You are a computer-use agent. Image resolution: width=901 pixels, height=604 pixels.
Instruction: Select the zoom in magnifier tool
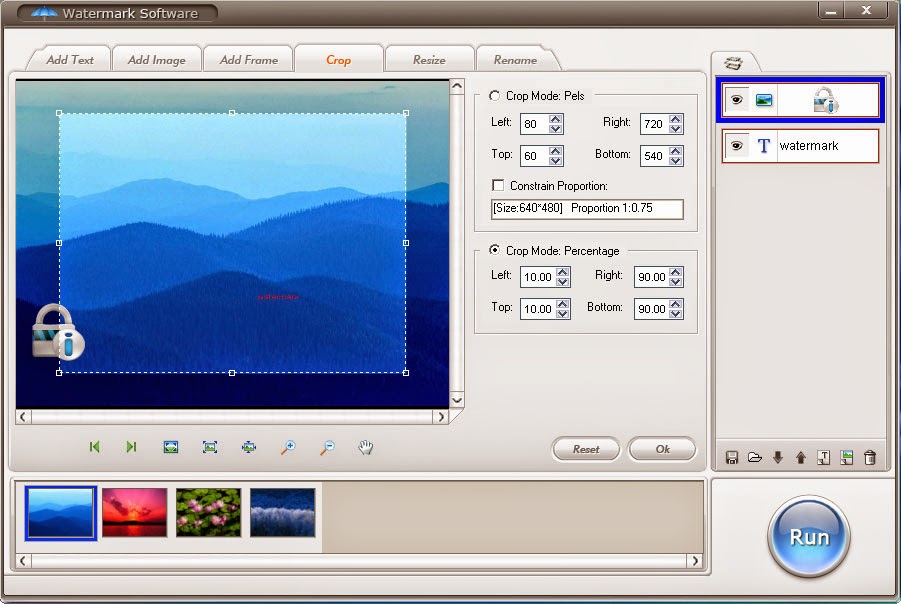[x=288, y=448]
